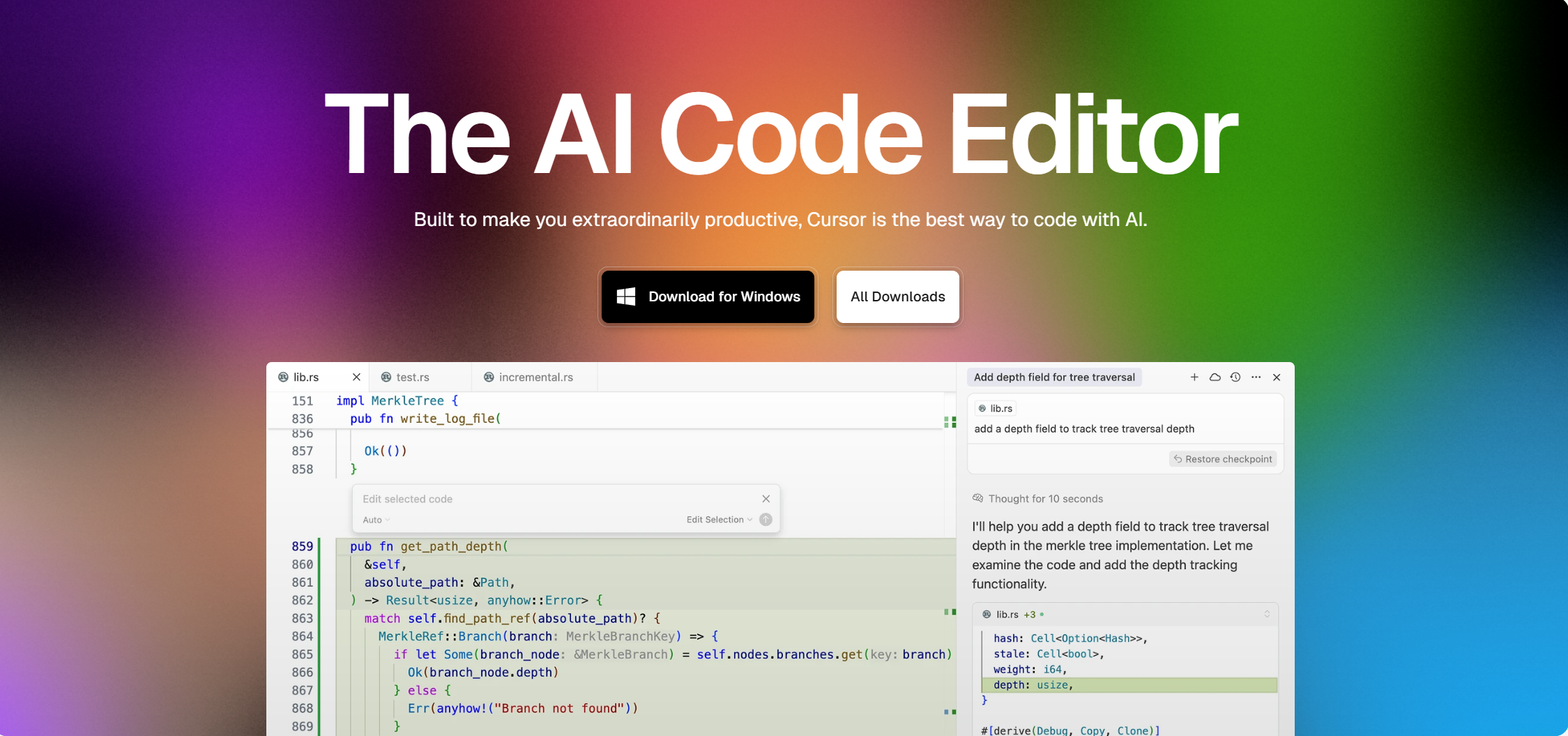The height and width of the screenshot is (736, 1568).
Task: Select the incremental.rs editor tab
Action: (x=535, y=377)
